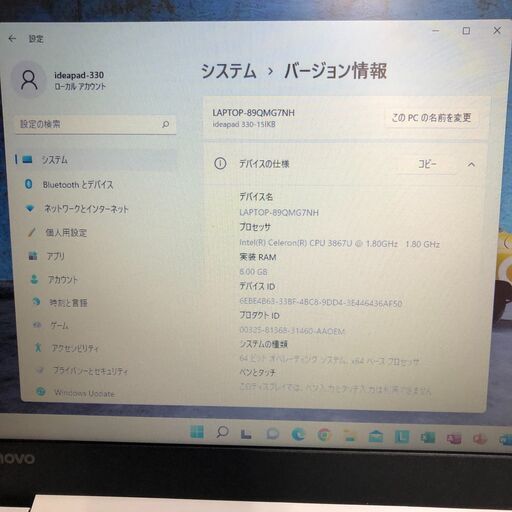Open File Explorer from the taskbar
Image resolution: width=512 pixels, height=512 pixels.
click(349, 436)
